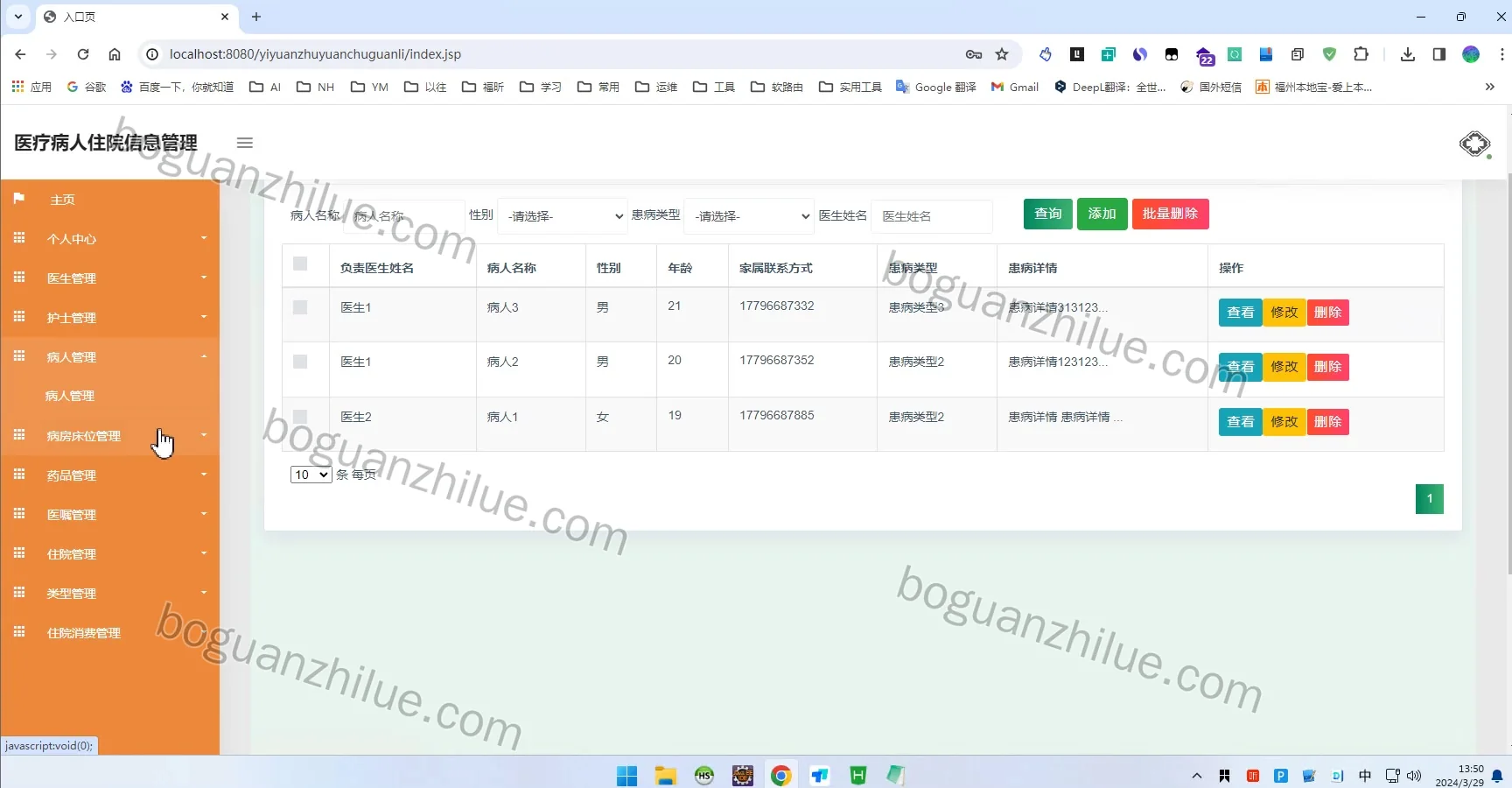Open the user avatar icon at top right
Viewport: 1512px width, 788px height.
pos(1474,144)
